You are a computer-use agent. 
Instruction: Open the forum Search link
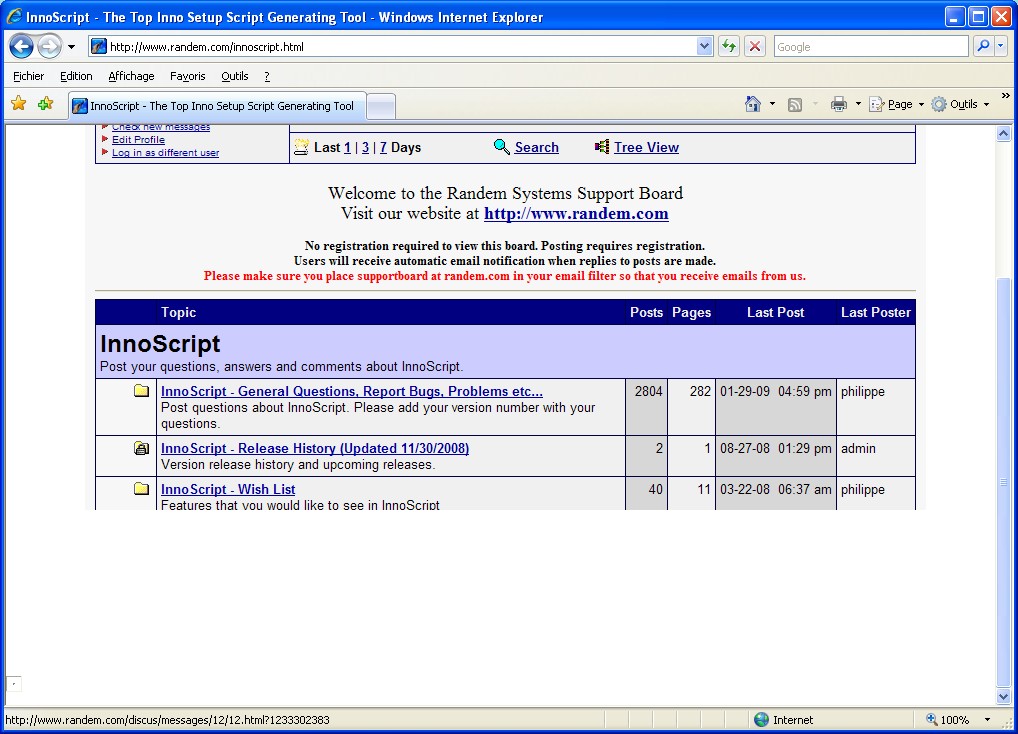coord(536,147)
